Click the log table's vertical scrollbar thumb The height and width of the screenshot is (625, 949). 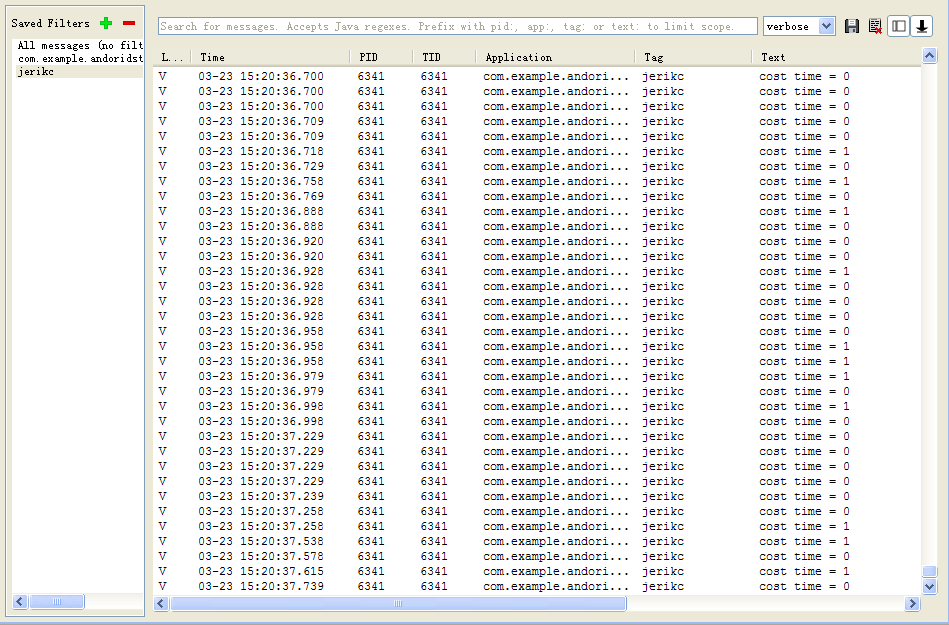pyautogui.click(x=930, y=571)
